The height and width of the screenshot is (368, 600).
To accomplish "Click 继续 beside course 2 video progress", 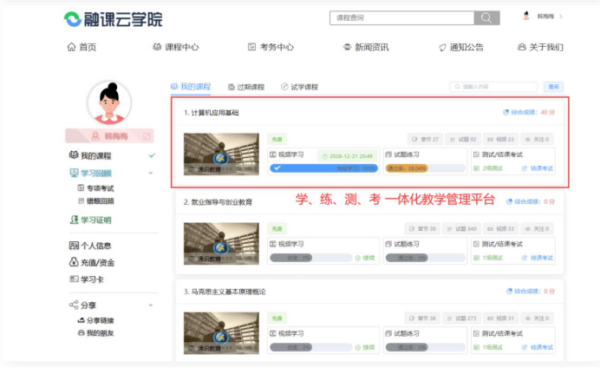I will pos(365,258).
